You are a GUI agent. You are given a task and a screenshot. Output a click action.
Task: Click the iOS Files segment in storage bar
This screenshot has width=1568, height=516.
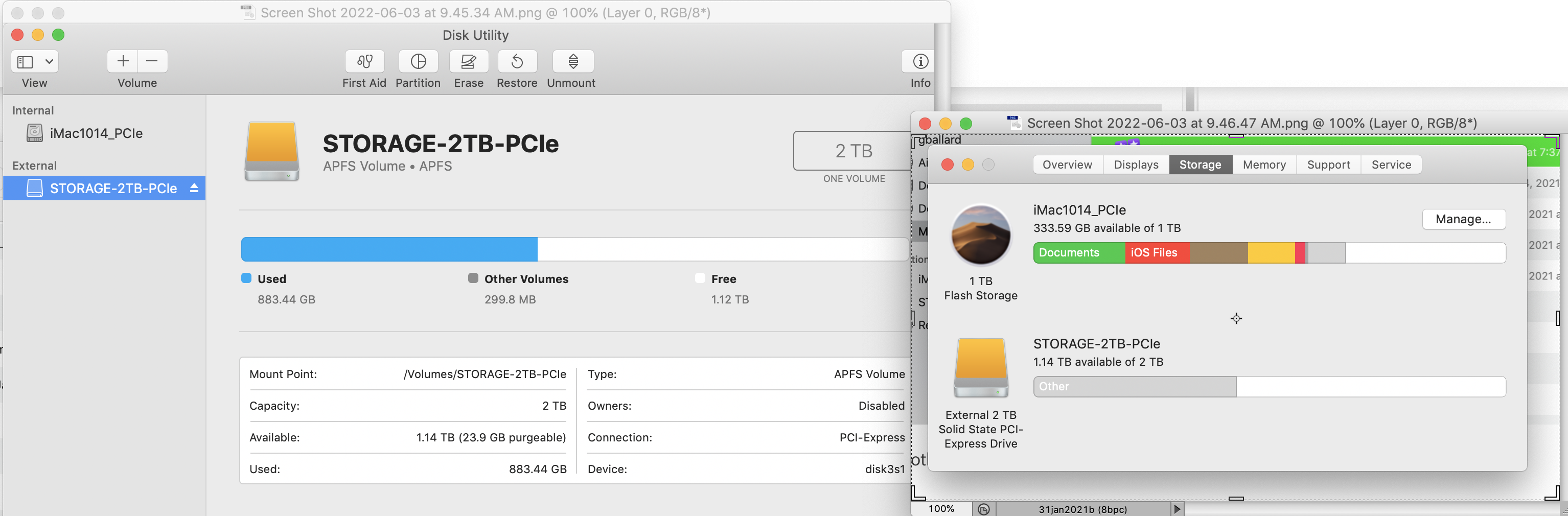point(1157,252)
